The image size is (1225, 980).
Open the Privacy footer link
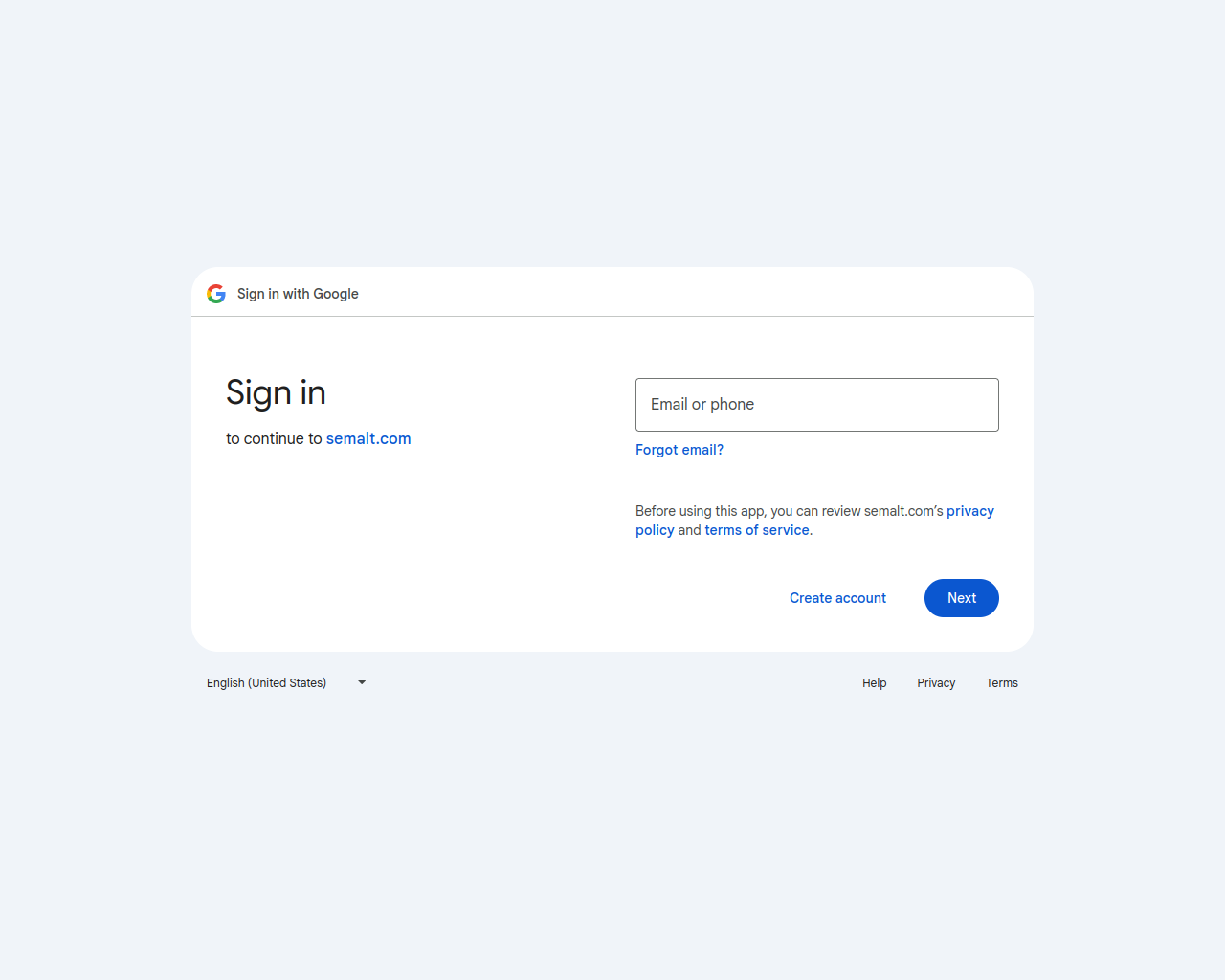tap(936, 683)
